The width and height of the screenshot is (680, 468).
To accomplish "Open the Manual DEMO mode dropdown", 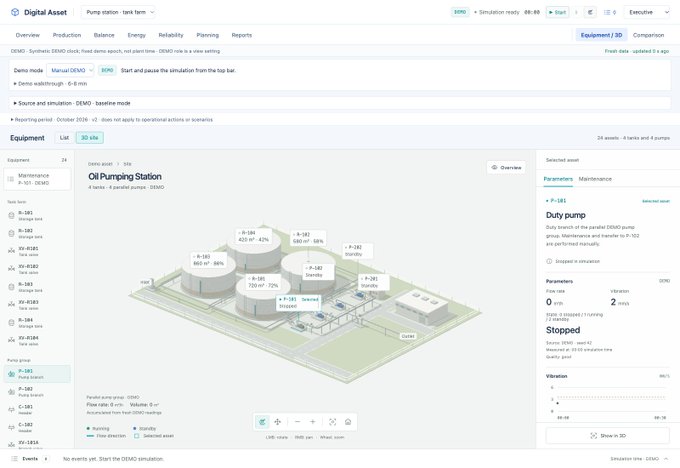I will [70, 70].
